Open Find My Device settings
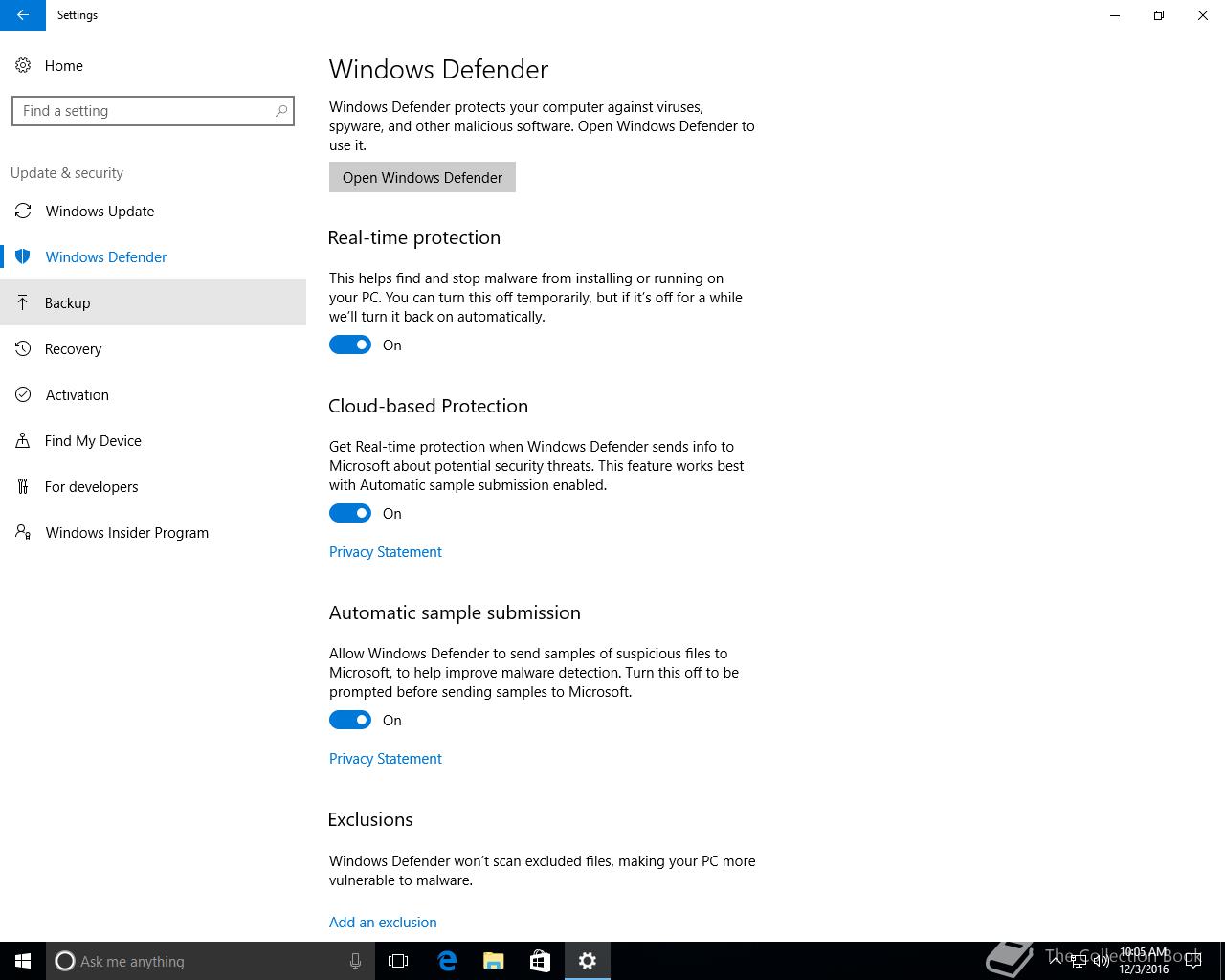This screenshot has width=1225, height=980. tap(153, 440)
